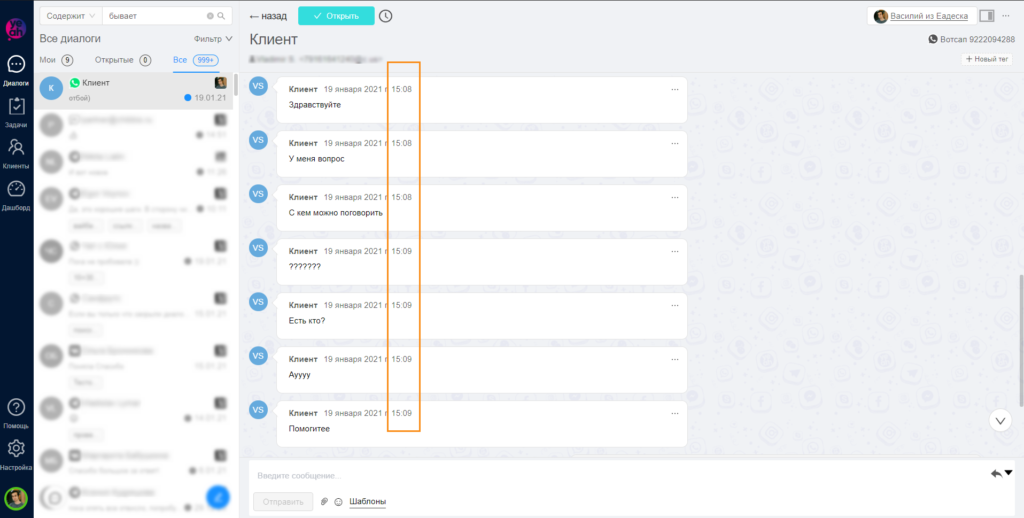Image resolution: width=1024 pixels, height=518 pixels.
Task: Open the Диалоги section in sidebar
Action: (x=16, y=70)
